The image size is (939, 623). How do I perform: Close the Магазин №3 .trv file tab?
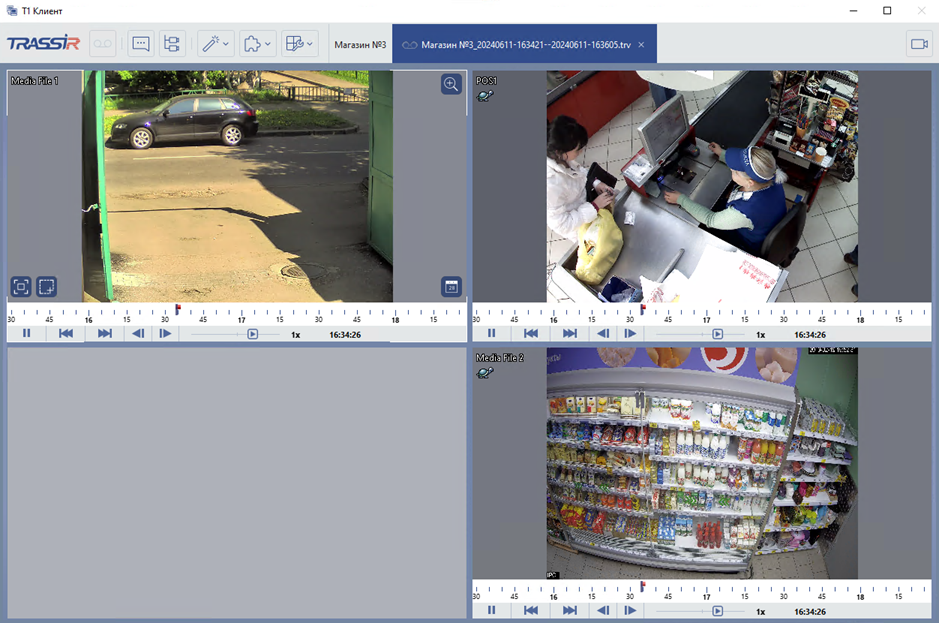tap(641, 45)
